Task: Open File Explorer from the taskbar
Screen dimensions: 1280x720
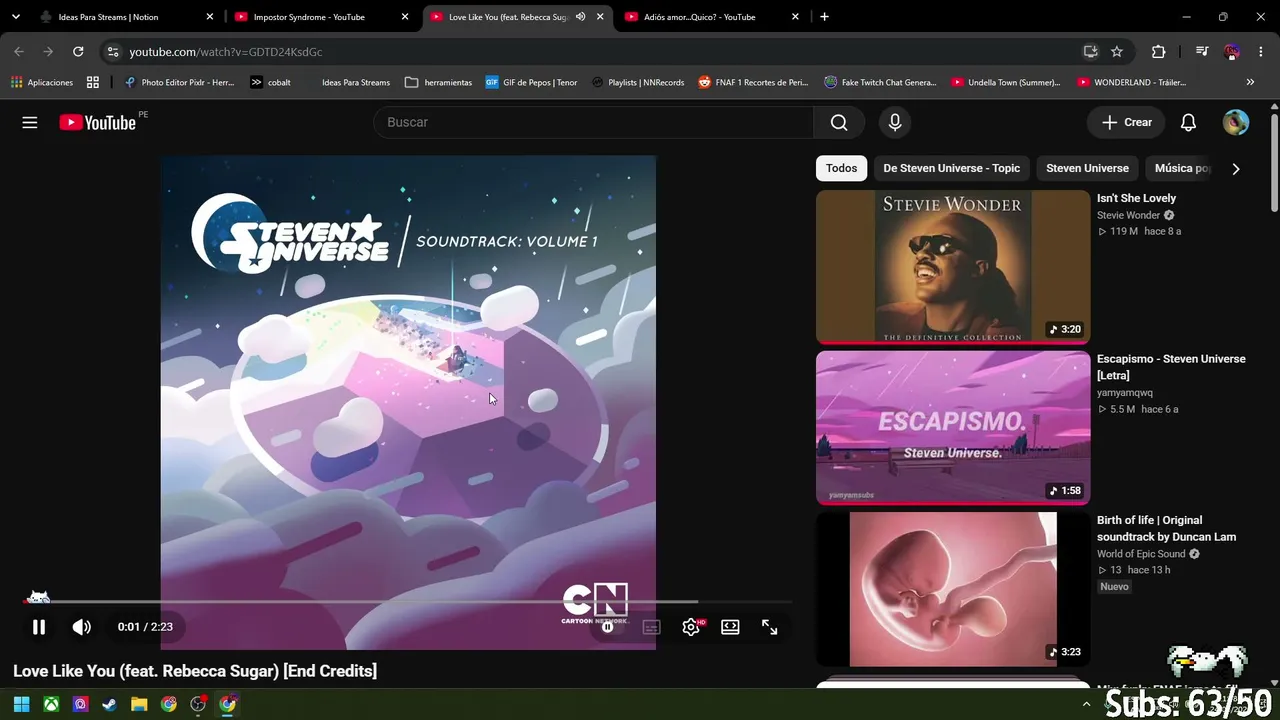Action: click(x=139, y=704)
